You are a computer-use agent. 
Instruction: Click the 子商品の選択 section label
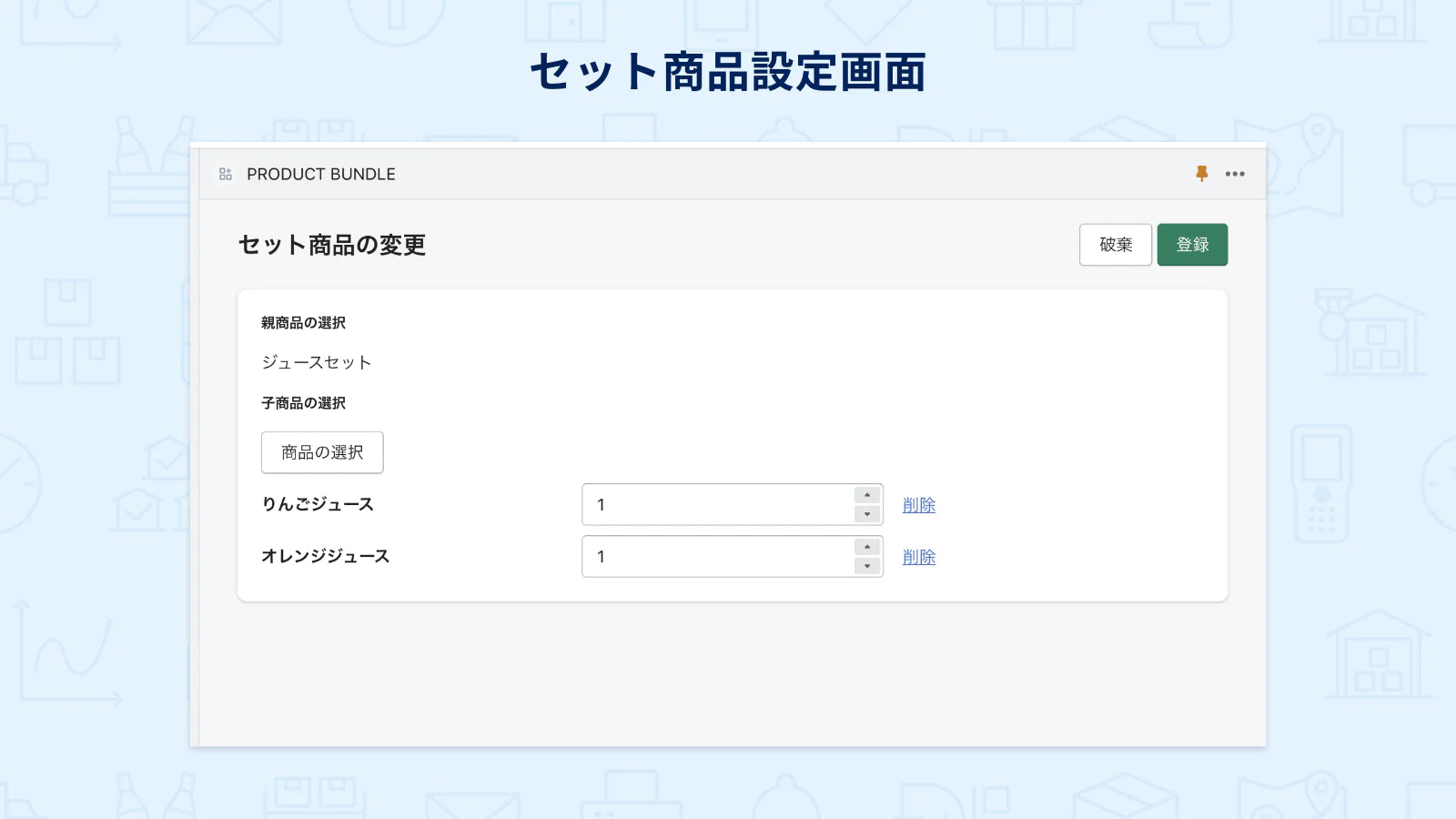(303, 403)
